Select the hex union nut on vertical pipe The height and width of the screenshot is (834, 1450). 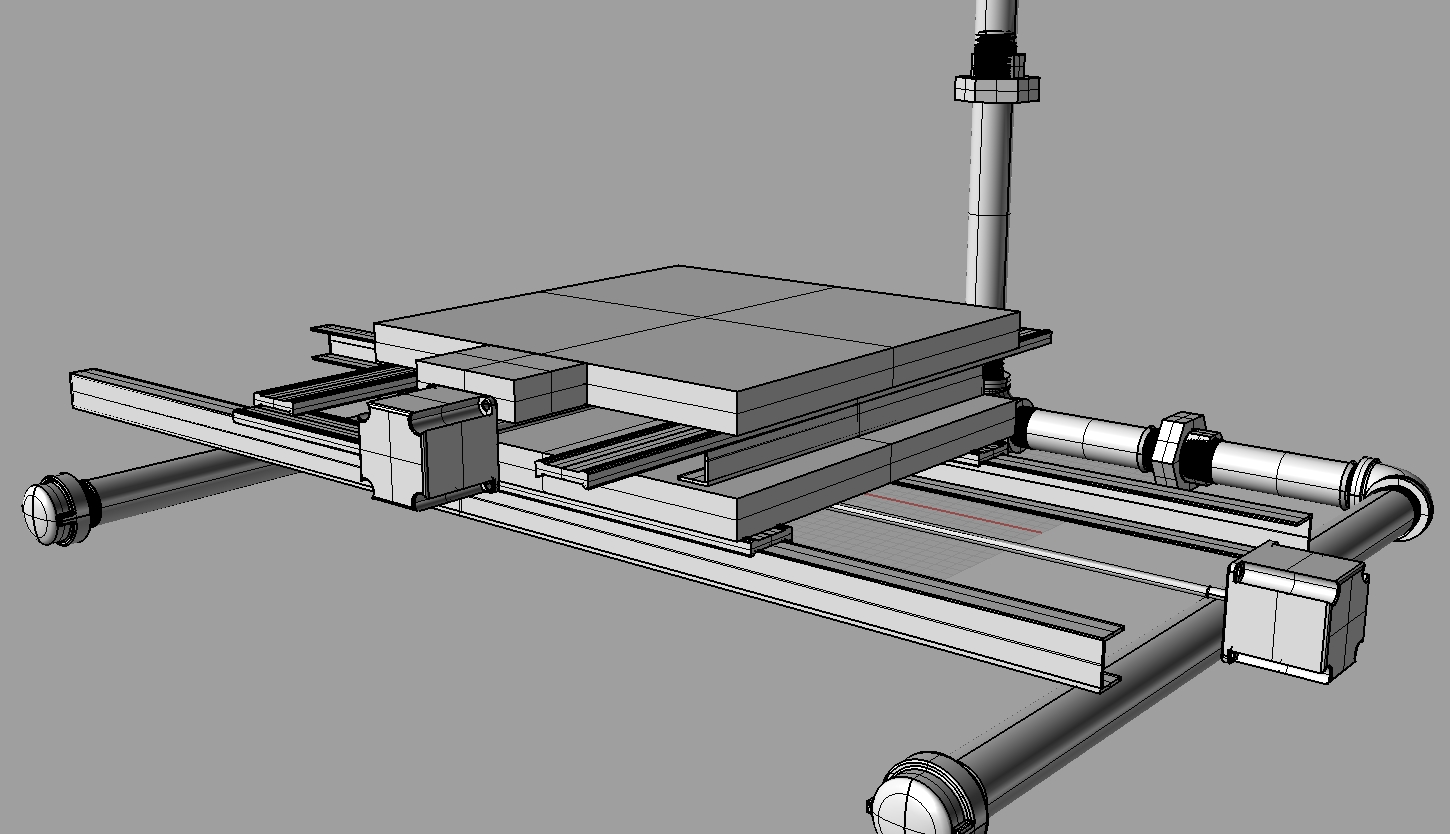point(997,87)
